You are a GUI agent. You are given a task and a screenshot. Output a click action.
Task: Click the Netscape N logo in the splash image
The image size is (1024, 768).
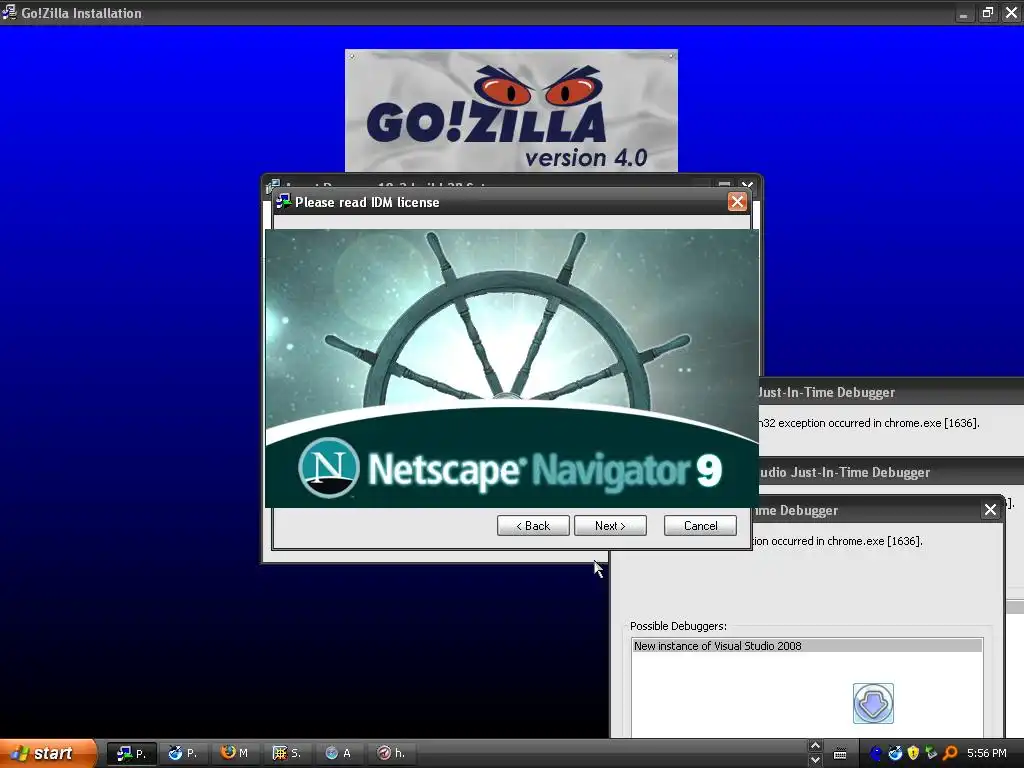(328, 468)
